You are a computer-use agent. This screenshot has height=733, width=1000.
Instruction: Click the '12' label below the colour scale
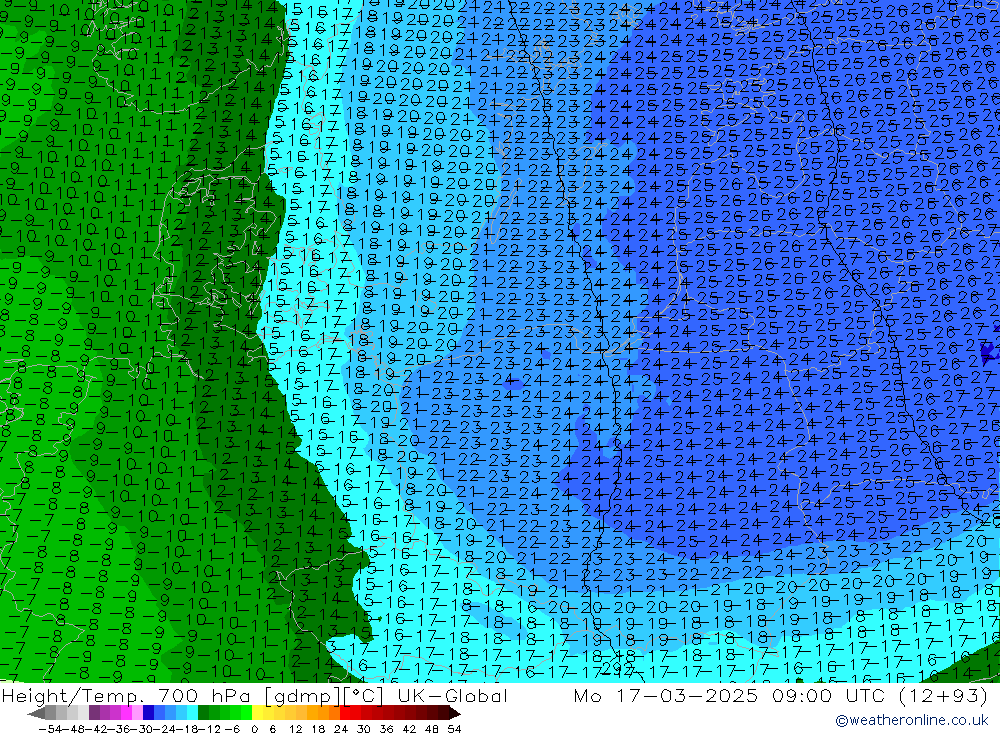point(295,729)
